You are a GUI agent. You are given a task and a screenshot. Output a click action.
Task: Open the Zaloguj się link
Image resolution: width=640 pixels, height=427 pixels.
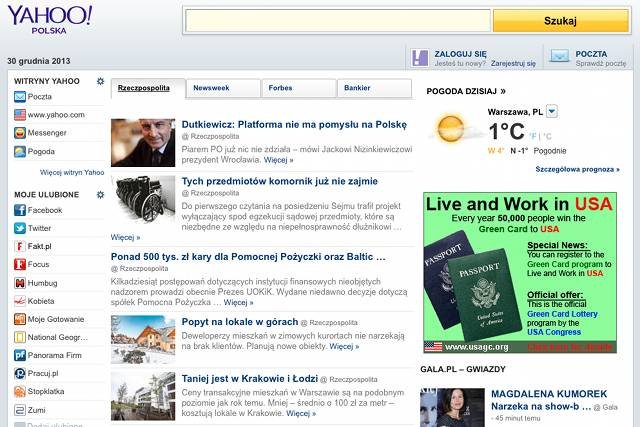(x=460, y=54)
